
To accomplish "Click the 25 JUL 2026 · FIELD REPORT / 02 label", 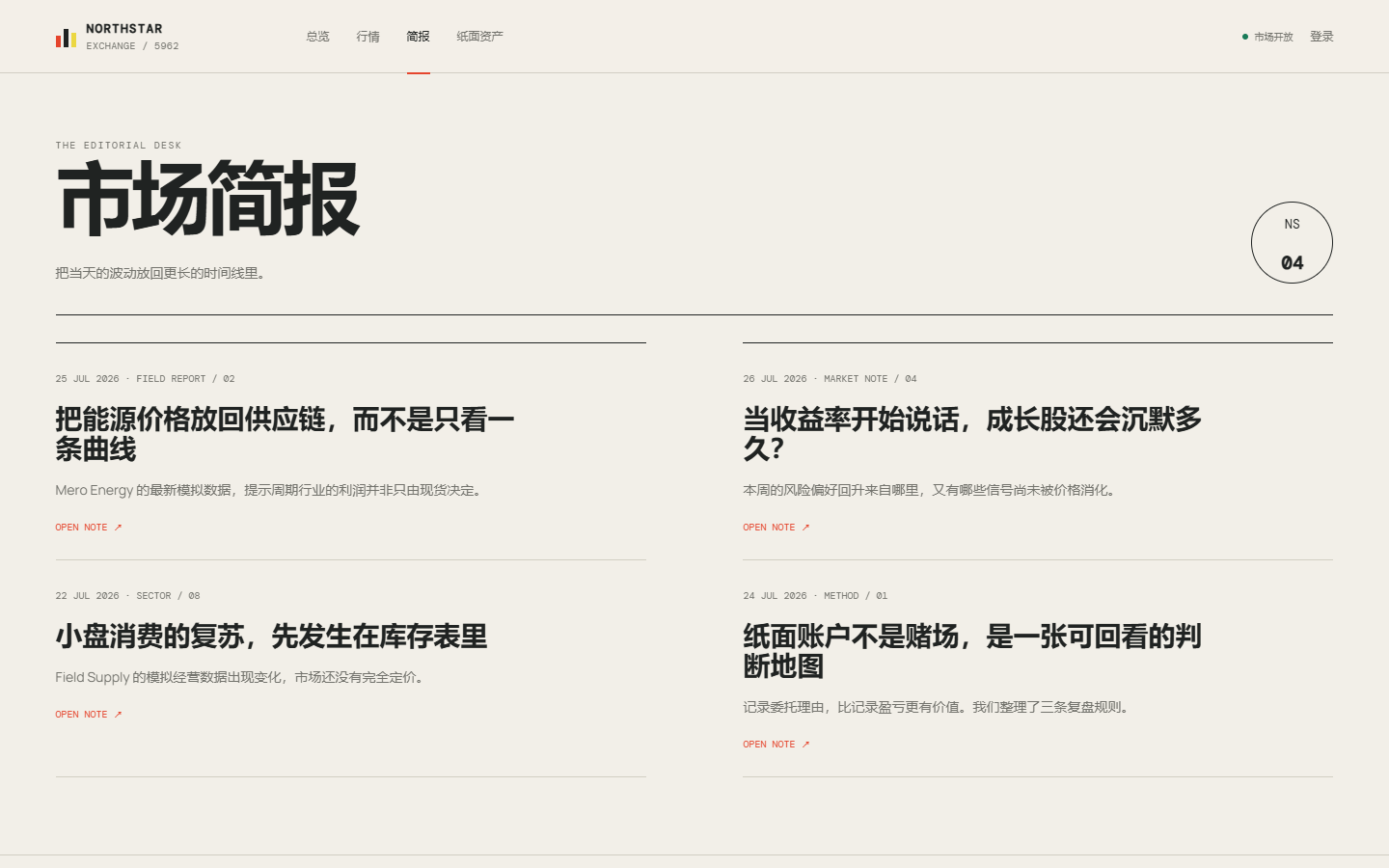I will [145, 379].
